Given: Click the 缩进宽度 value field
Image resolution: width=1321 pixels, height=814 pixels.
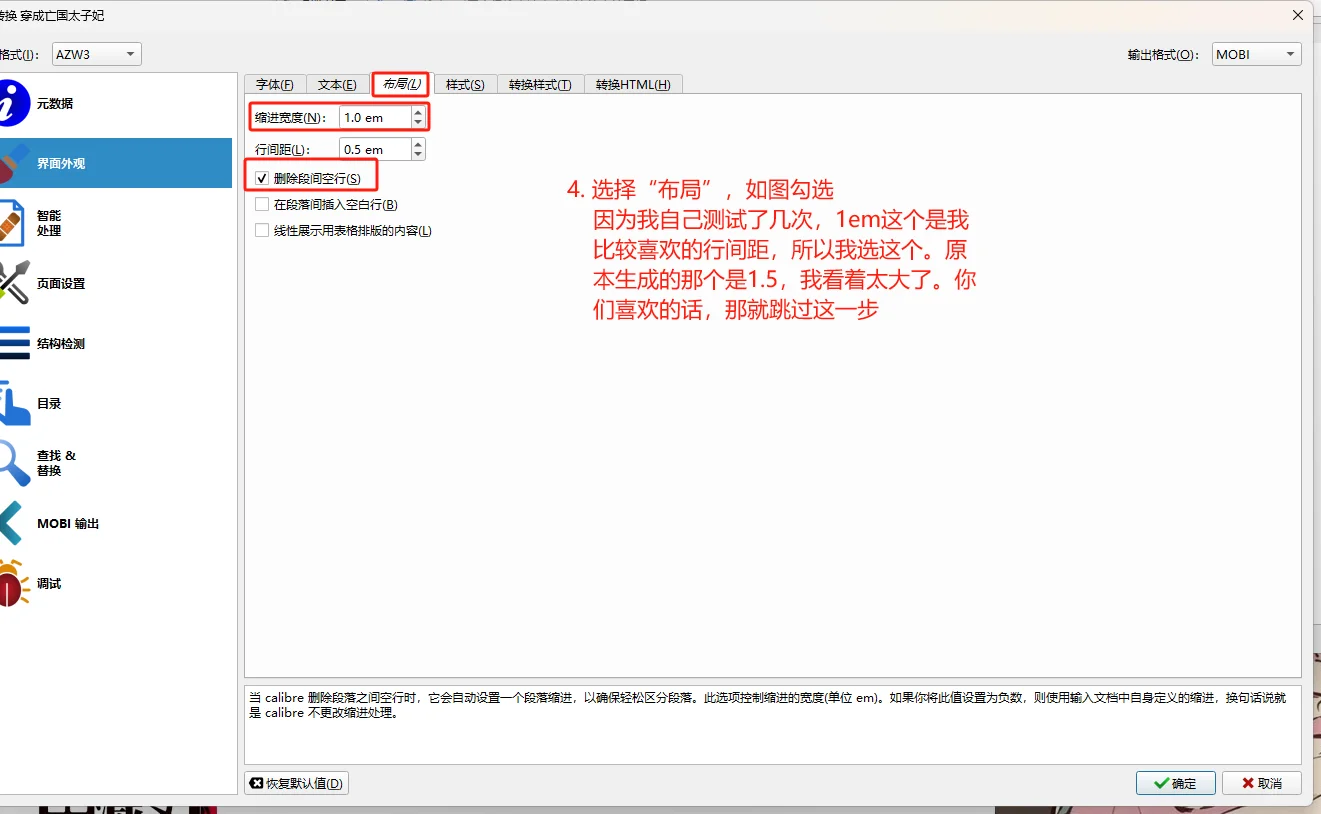Looking at the screenshot, I should [375, 117].
